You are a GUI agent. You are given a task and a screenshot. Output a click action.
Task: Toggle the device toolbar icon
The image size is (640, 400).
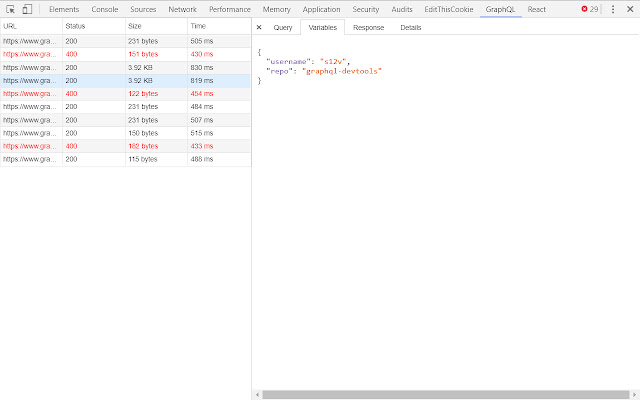coord(27,9)
